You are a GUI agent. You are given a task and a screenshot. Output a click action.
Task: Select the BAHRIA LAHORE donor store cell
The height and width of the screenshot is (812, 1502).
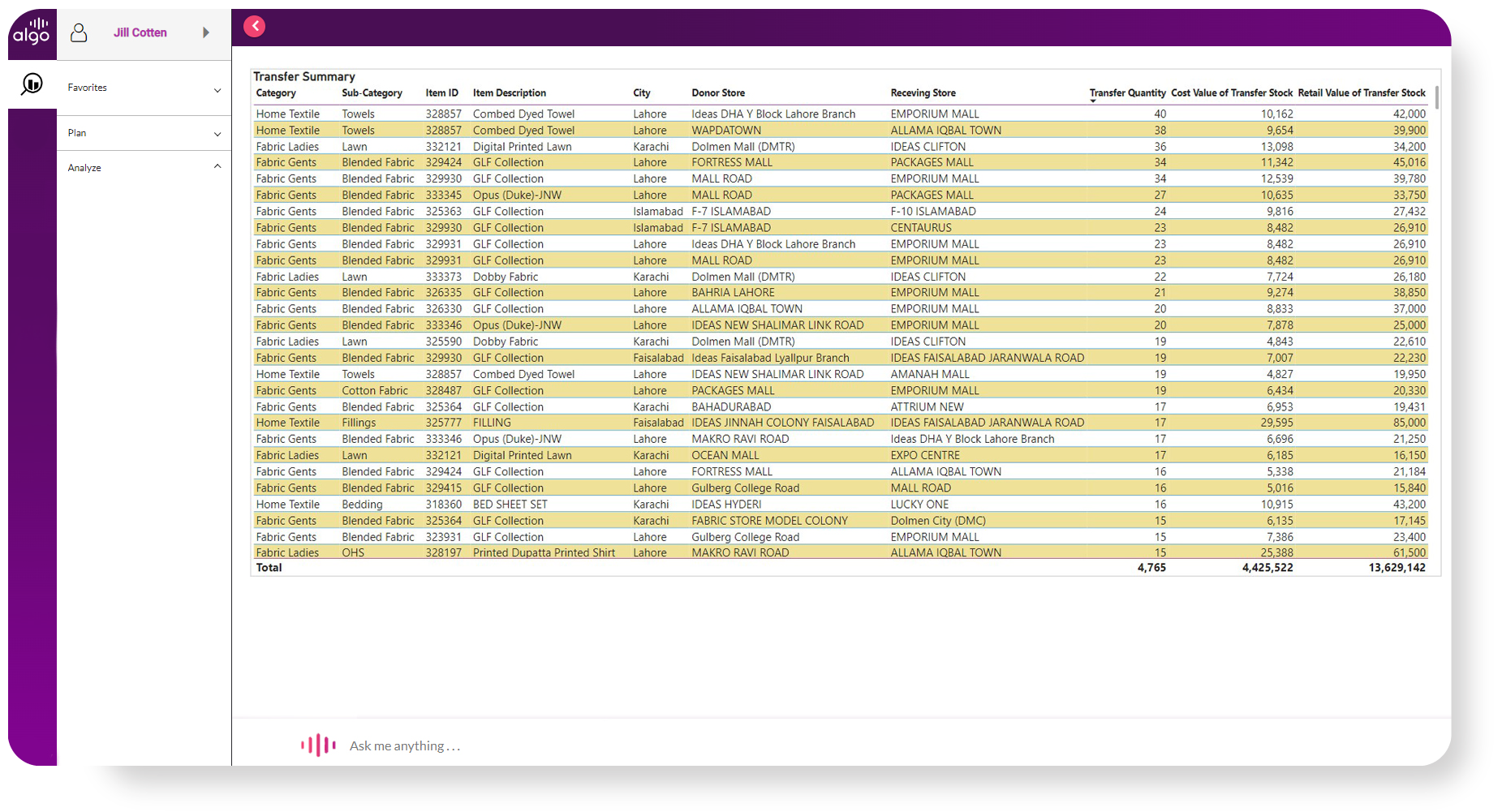point(733,293)
